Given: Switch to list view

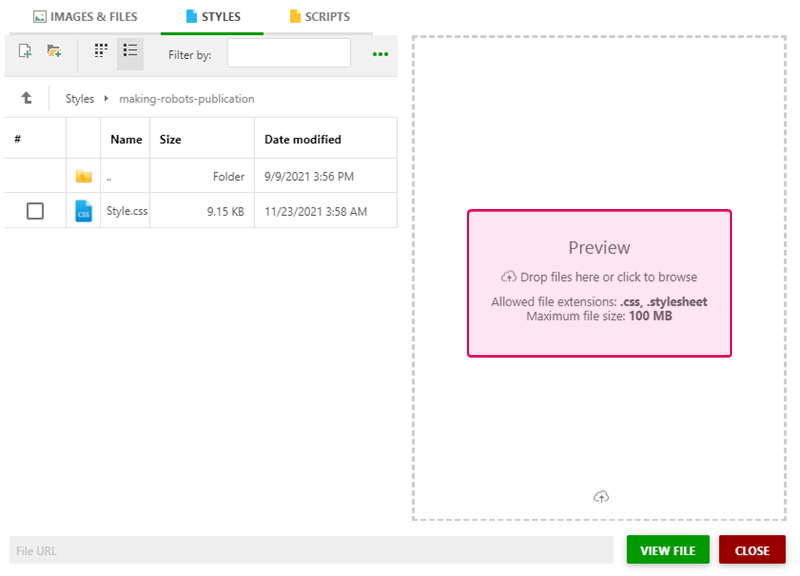Looking at the screenshot, I should click(130, 51).
